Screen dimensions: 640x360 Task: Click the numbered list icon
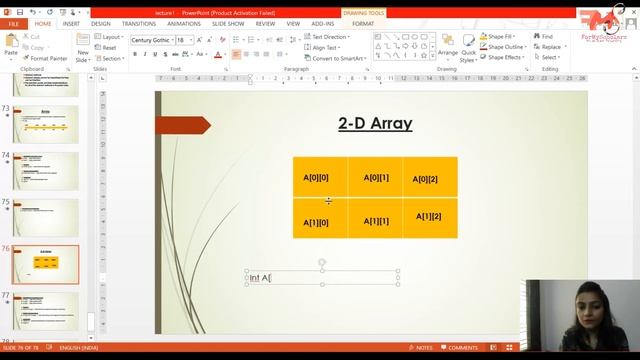click(x=251, y=40)
